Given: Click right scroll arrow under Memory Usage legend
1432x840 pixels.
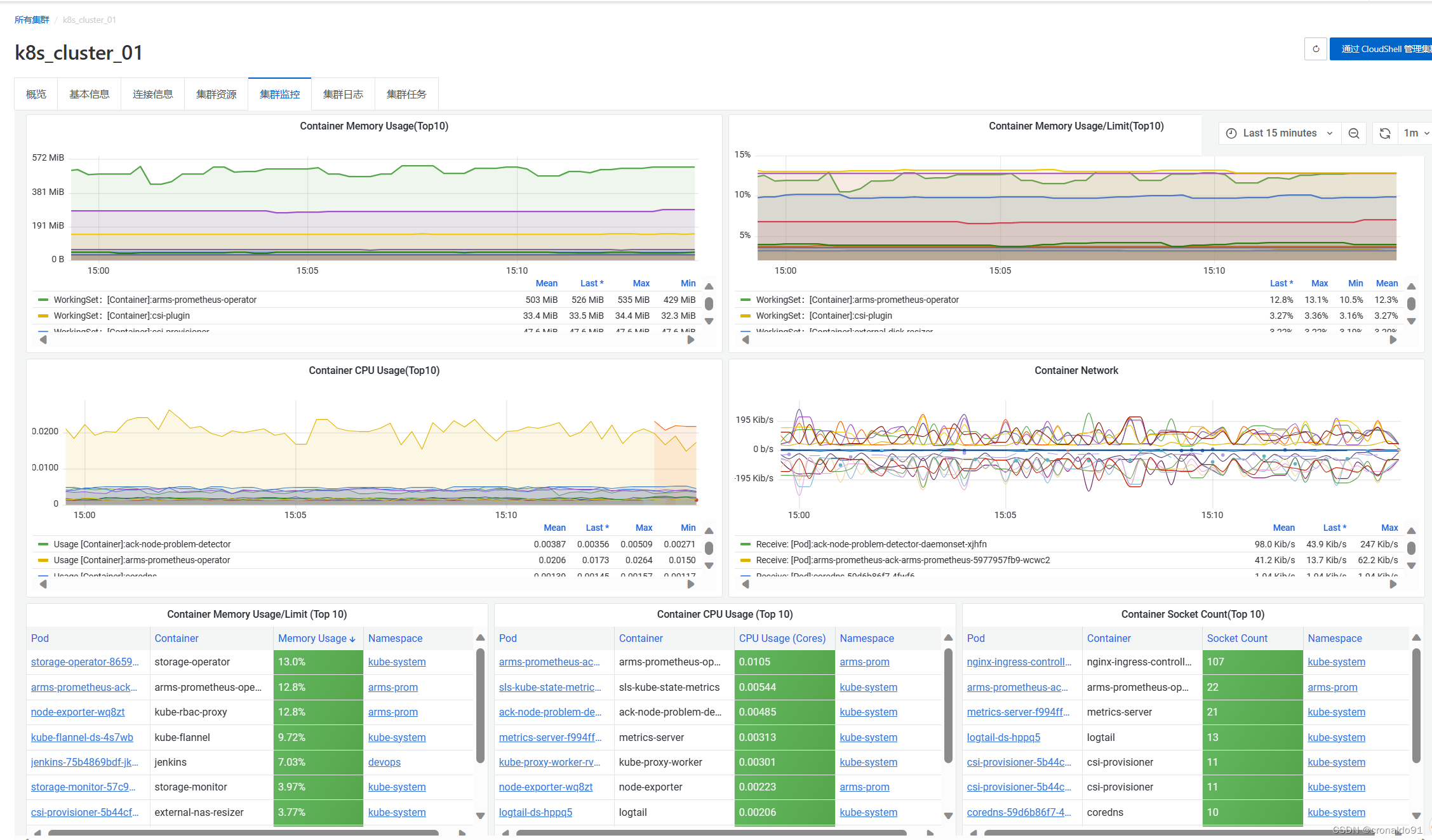Looking at the screenshot, I should 691,340.
